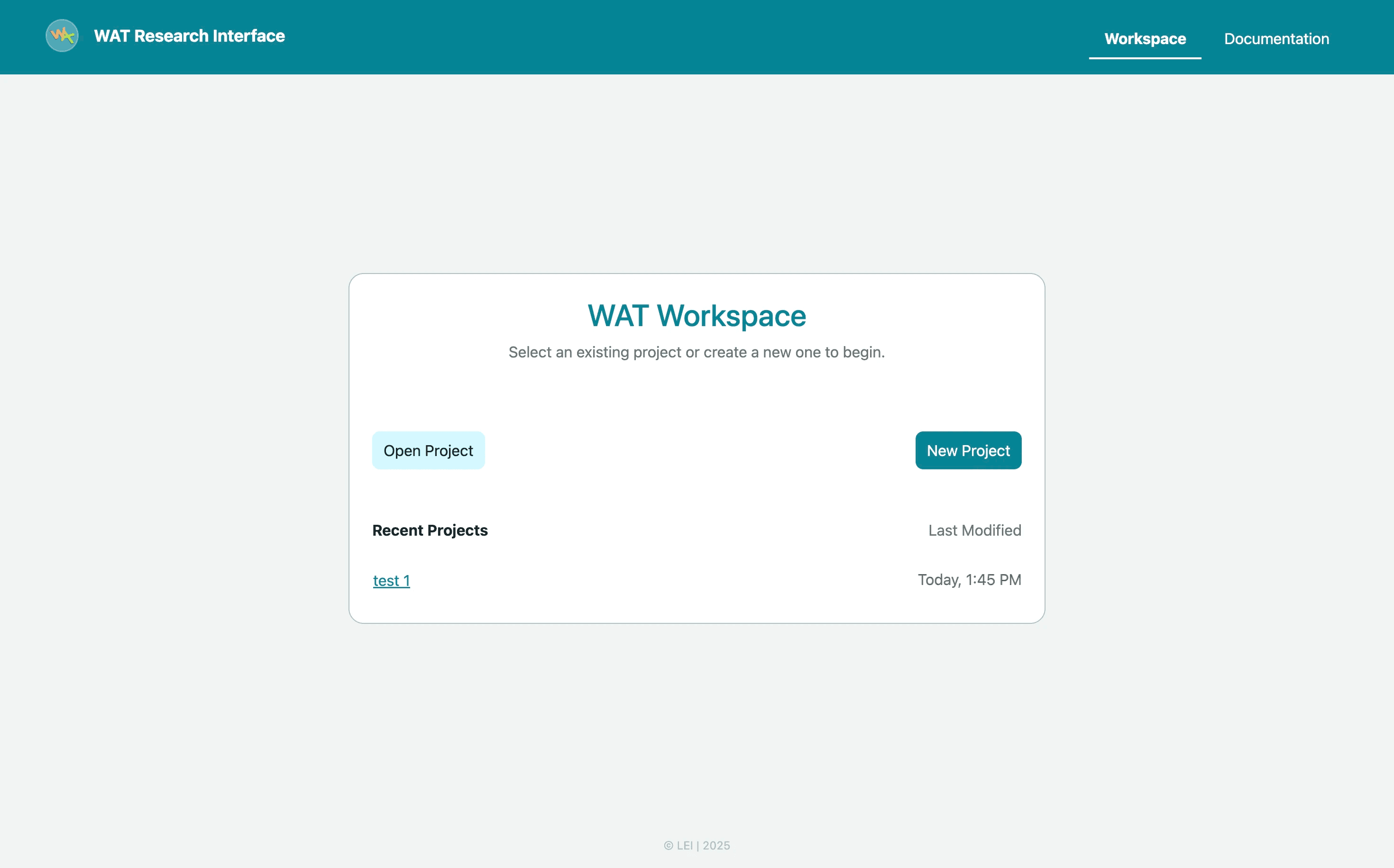Screen dimensions: 1394x868
Task: Open the Documentation tab
Action: 1276,38
